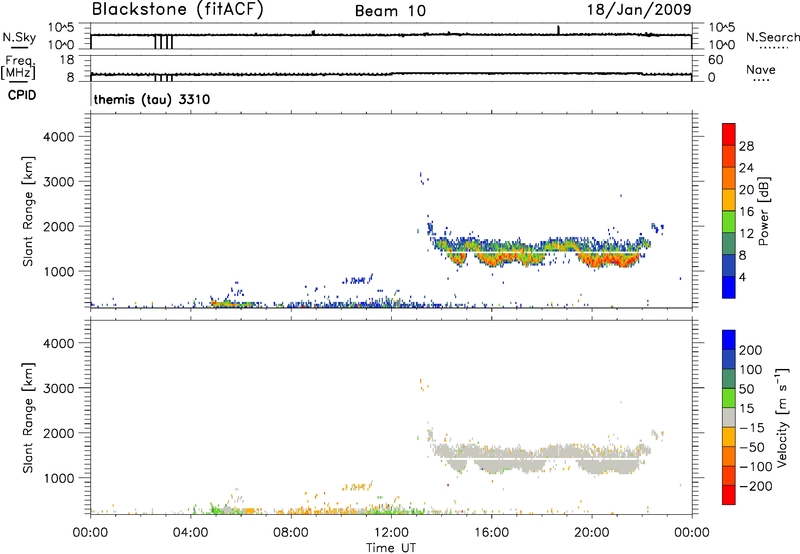Click the 'Slant Range [km]' label of velocity panel
800x554 pixels.
pyautogui.click(x=28, y=418)
